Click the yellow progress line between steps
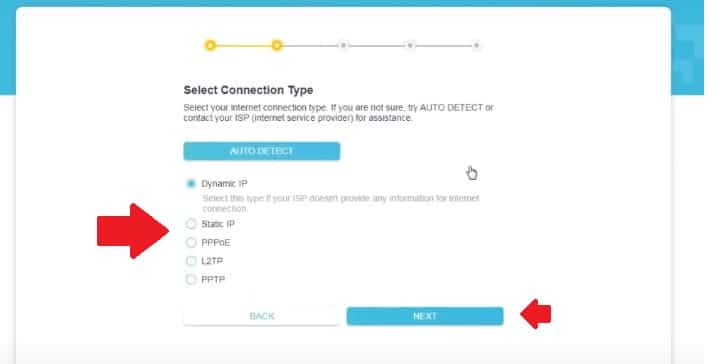 244,46
